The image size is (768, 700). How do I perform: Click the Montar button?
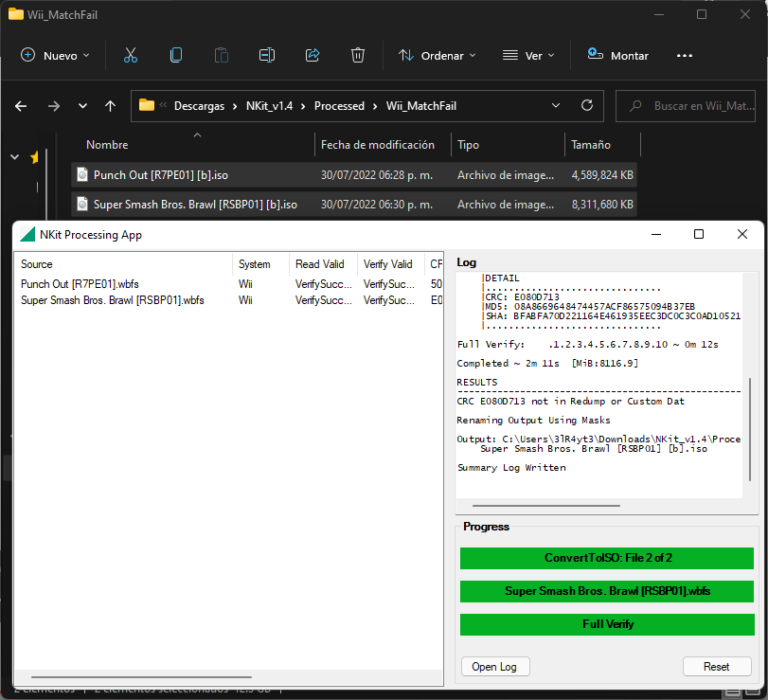click(618, 56)
